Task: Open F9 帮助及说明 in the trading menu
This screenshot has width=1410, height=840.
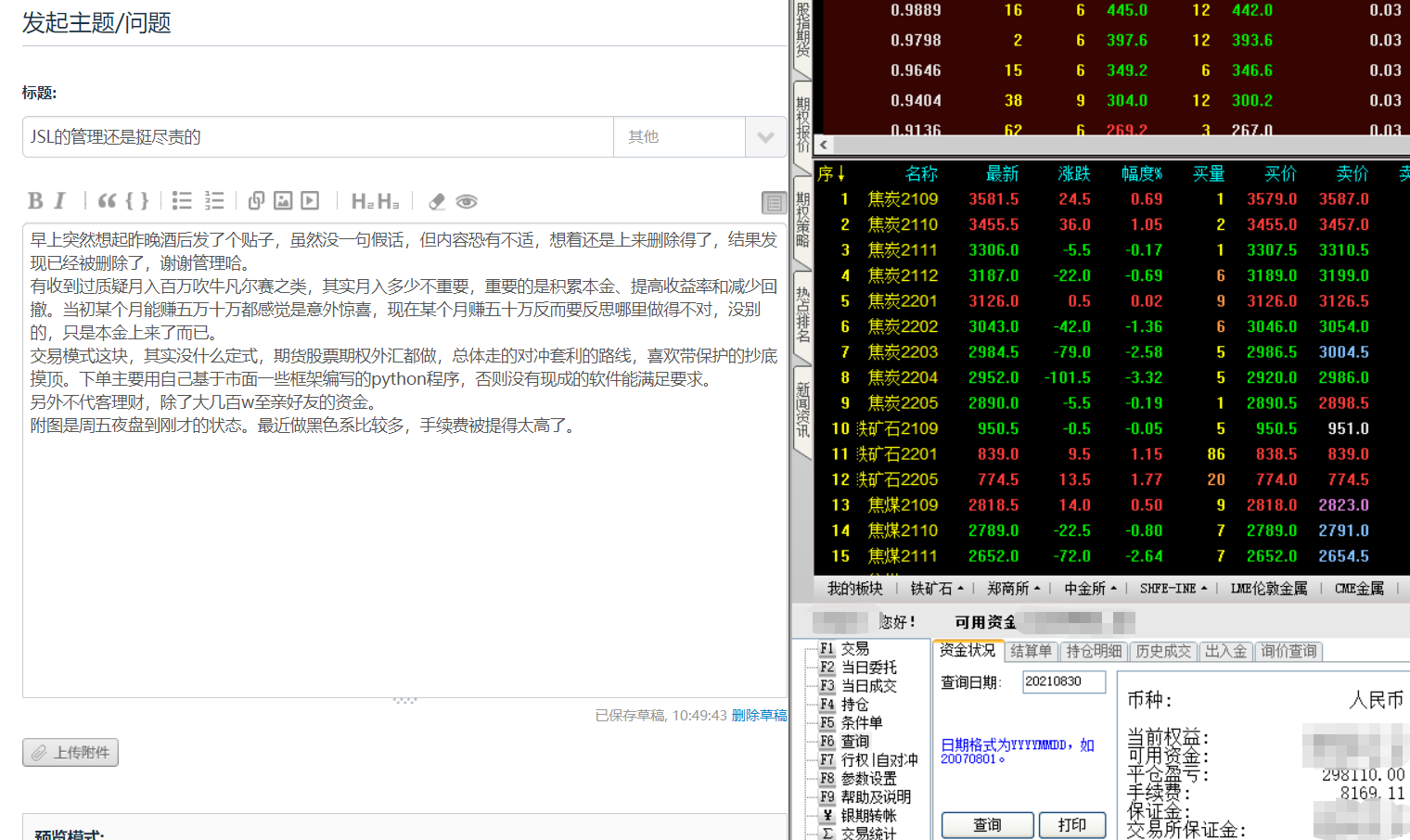Action: point(865,797)
